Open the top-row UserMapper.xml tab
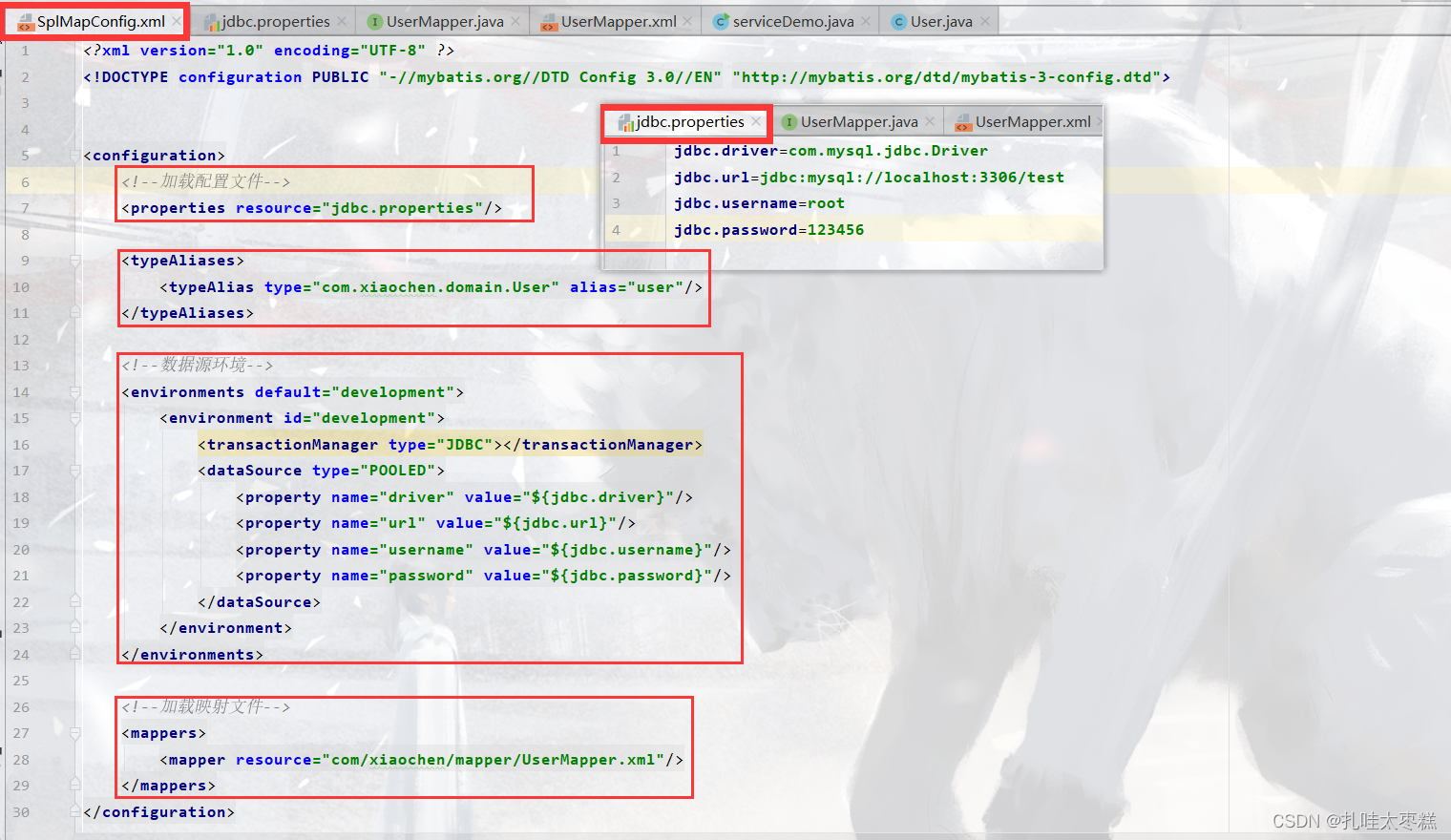1451x840 pixels. point(616,21)
